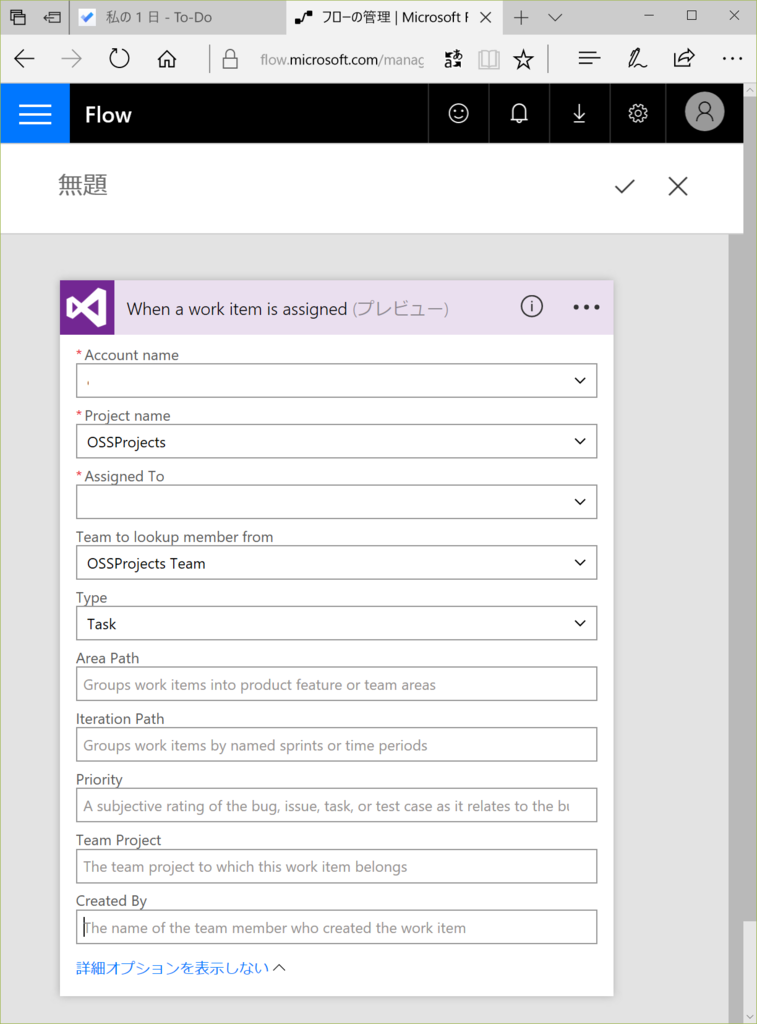Image resolution: width=757 pixels, height=1024 pixels.
Task: Discard the flow with the X icon
Action: point(678,186)
